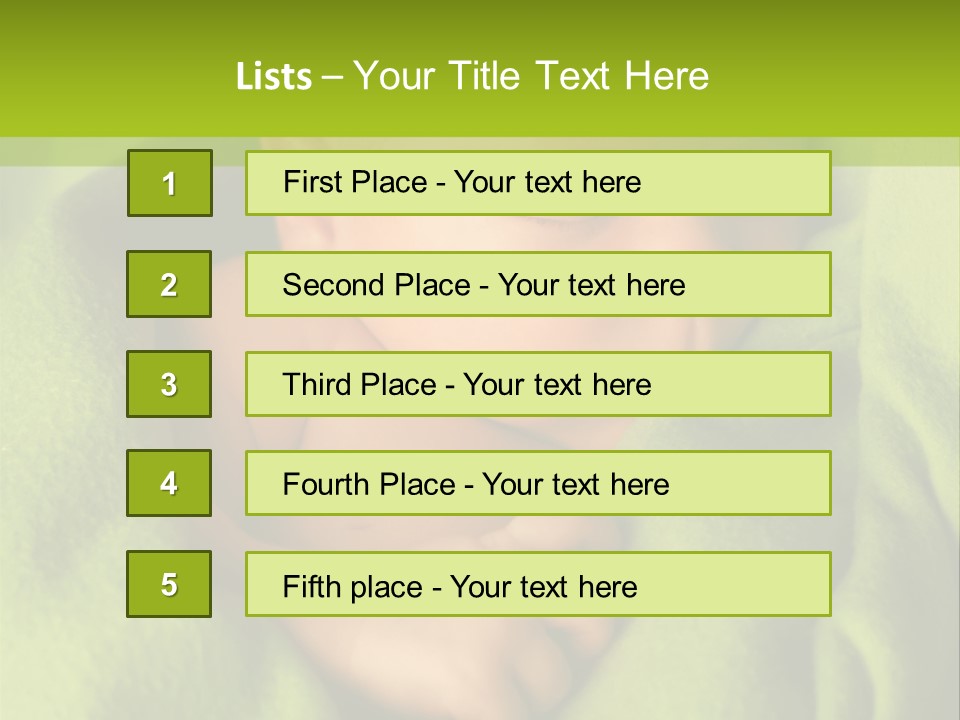Click "Your text here" after Second Place

(591, 285)
